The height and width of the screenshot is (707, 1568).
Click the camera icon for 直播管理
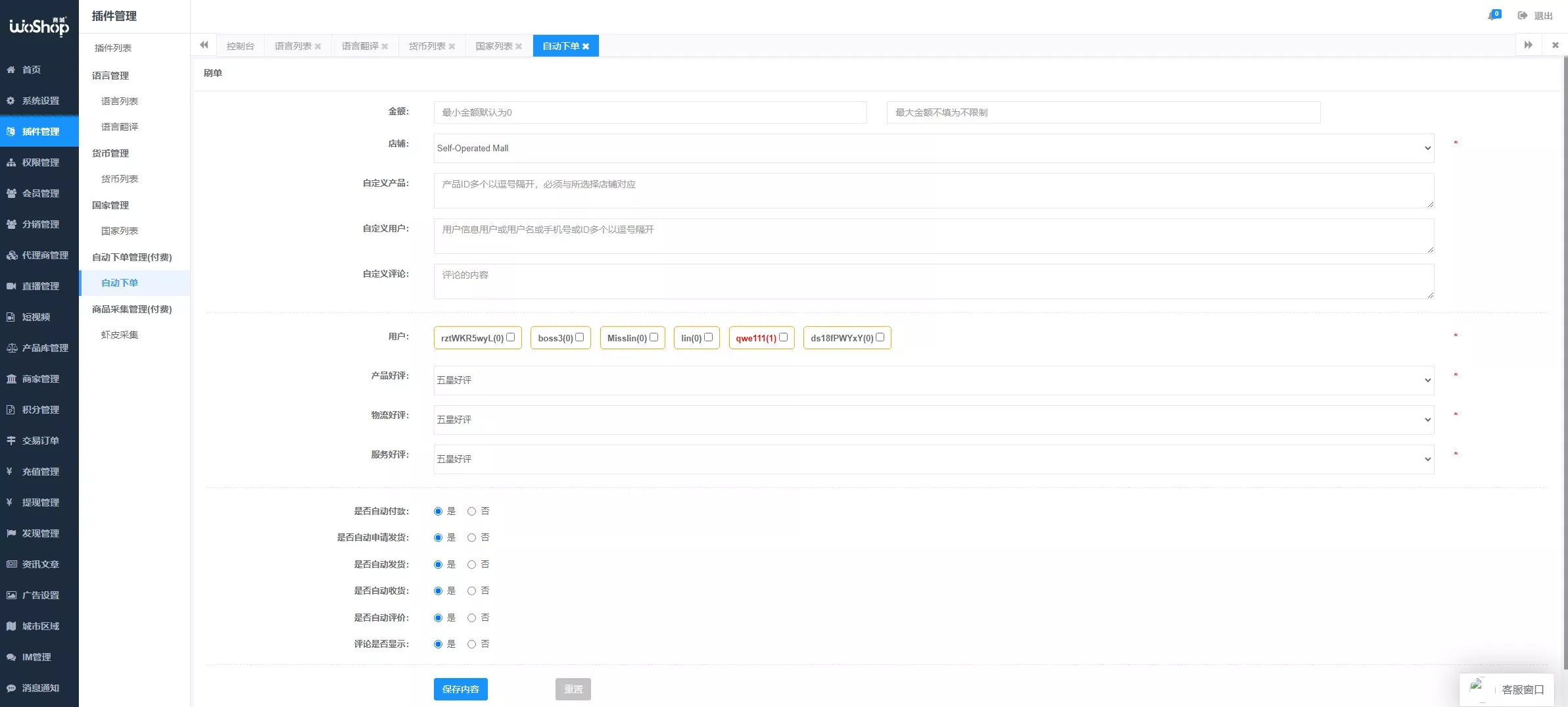click(x=11, y=286)
